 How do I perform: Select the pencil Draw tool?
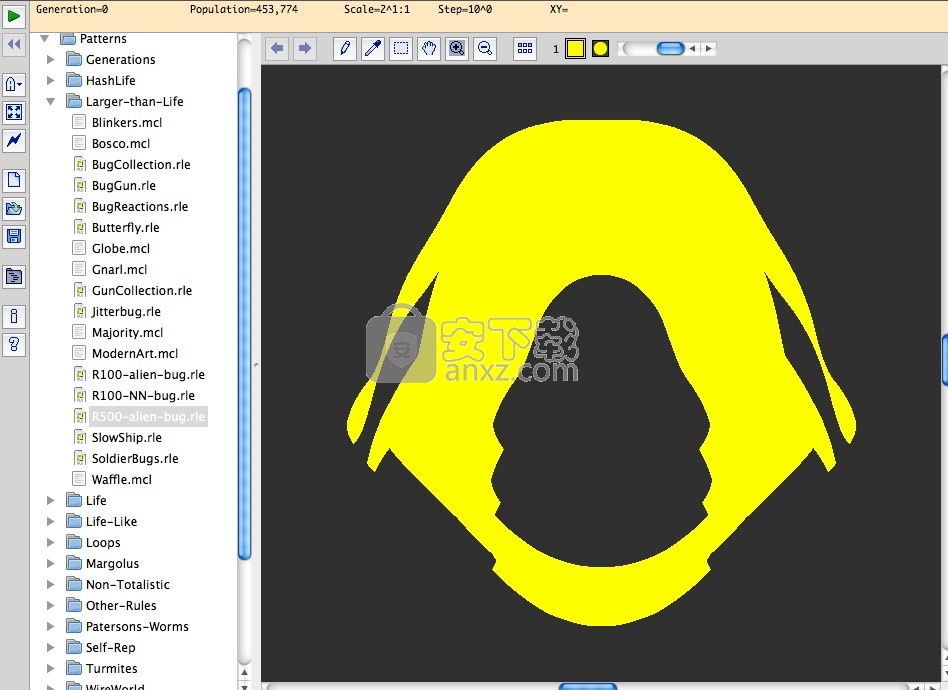(345, 48)
